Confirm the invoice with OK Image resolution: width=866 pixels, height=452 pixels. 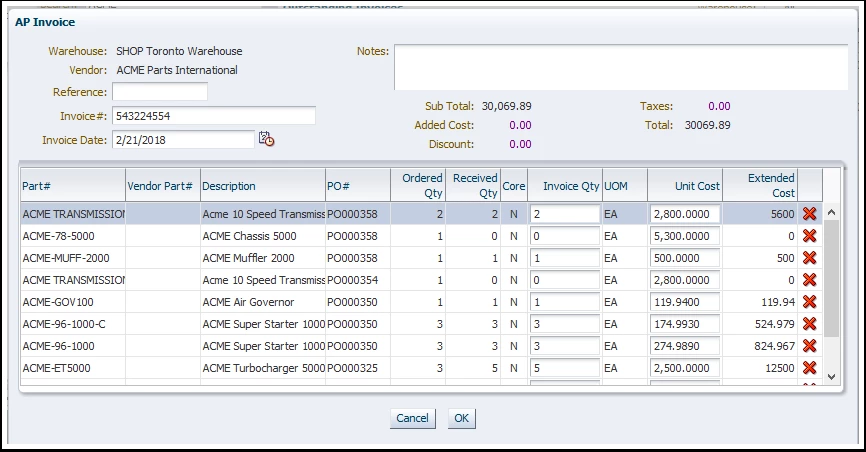coord(461,418)
